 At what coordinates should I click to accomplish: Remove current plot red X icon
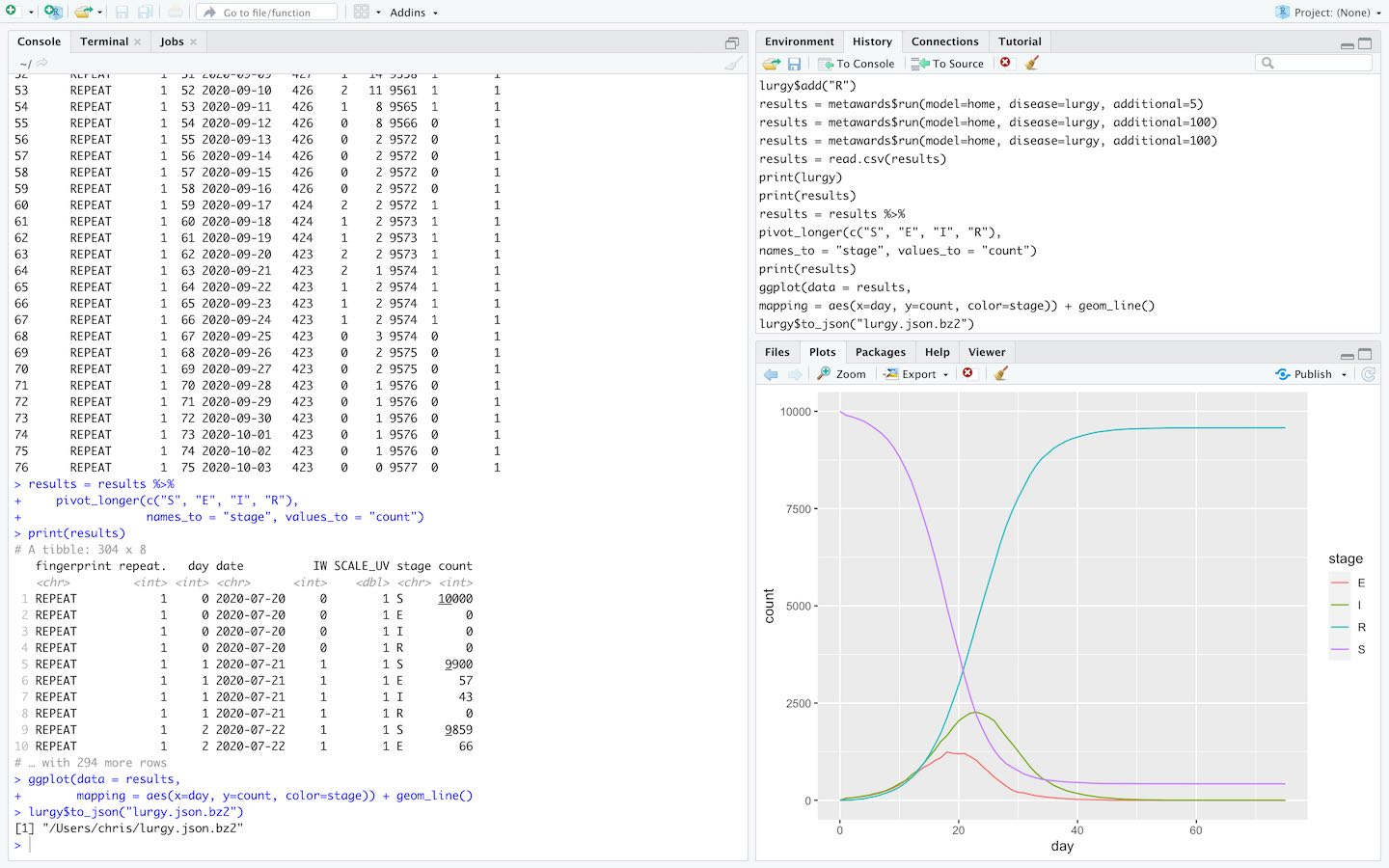[968, 373]
